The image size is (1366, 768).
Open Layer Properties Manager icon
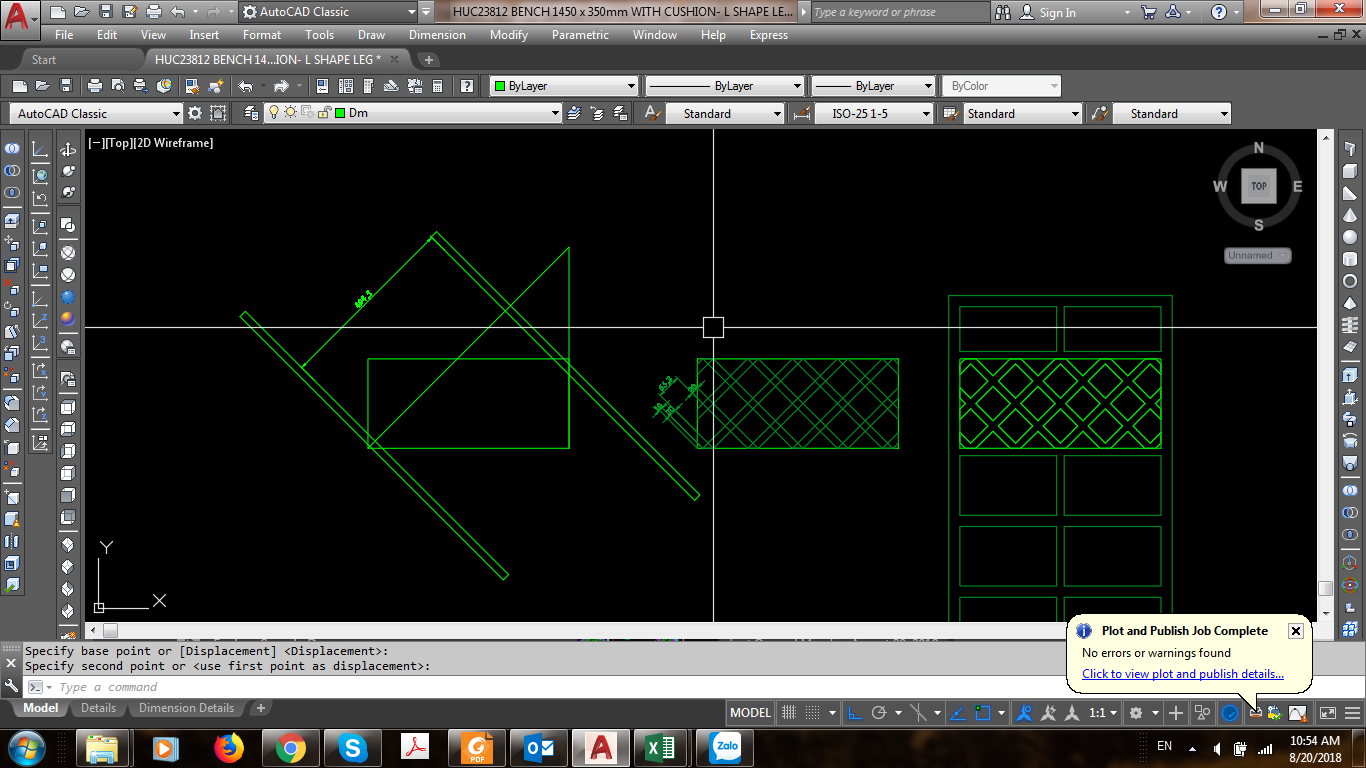pos(245,114)
